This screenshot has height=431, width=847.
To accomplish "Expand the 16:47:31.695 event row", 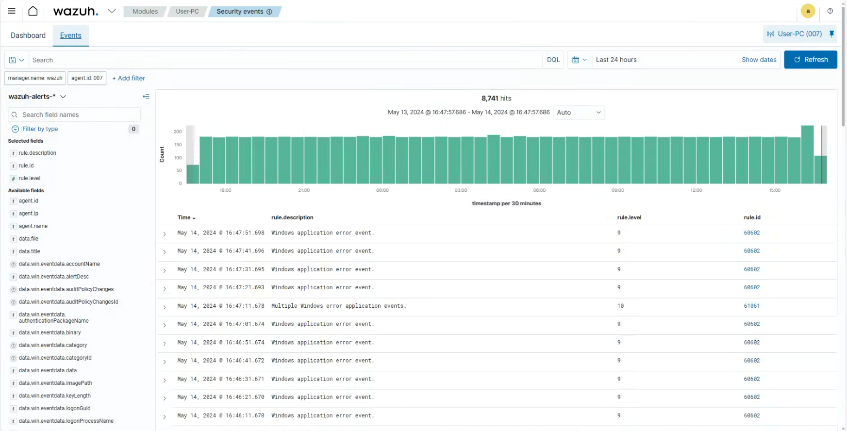I will coord(165,271).
